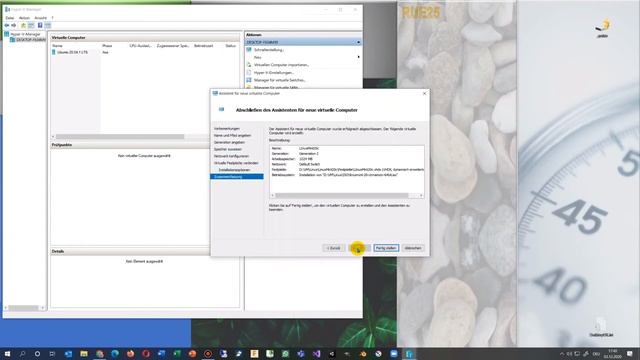Open taskbar search
The image size is (640, 360).
point(22,354)
